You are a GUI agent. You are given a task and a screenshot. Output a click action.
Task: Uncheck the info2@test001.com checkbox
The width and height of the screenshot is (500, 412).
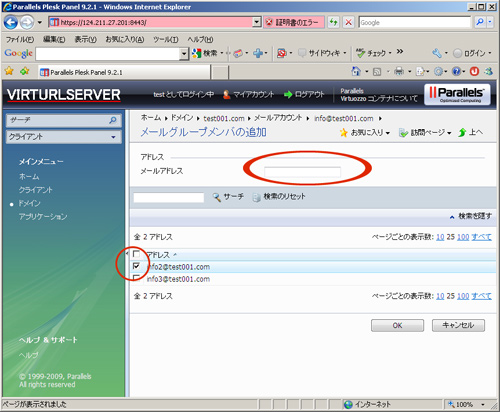pyautogui.click(x=136, y=266)
